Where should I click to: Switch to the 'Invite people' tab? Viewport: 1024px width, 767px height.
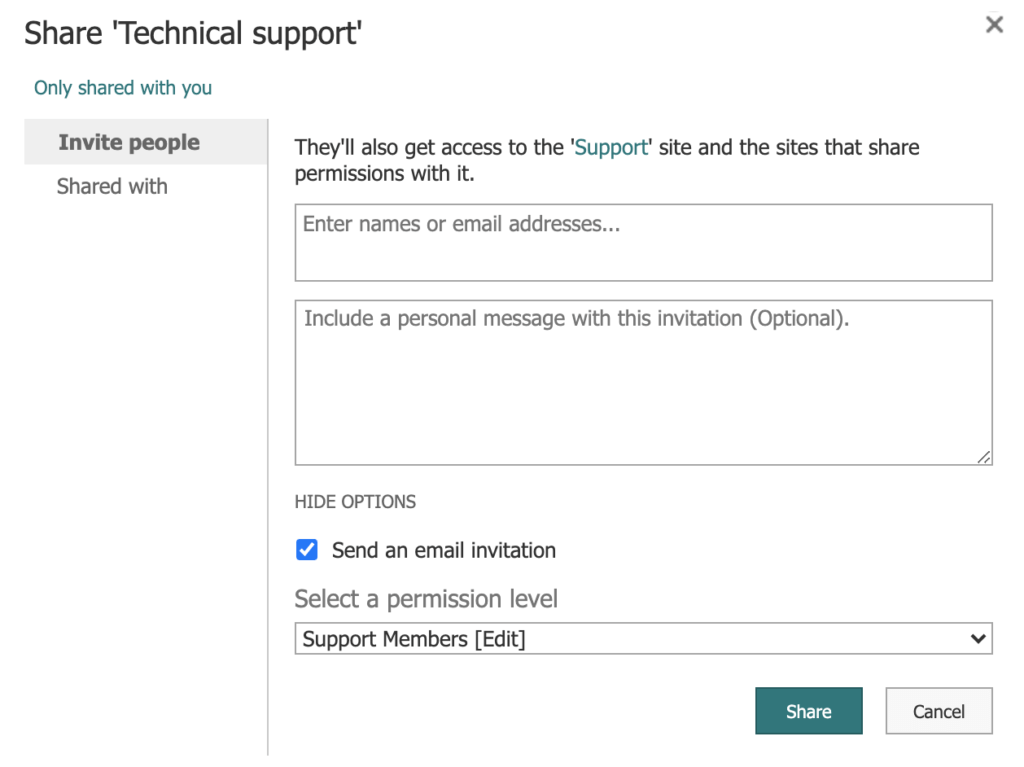click(x=129, y=142)
